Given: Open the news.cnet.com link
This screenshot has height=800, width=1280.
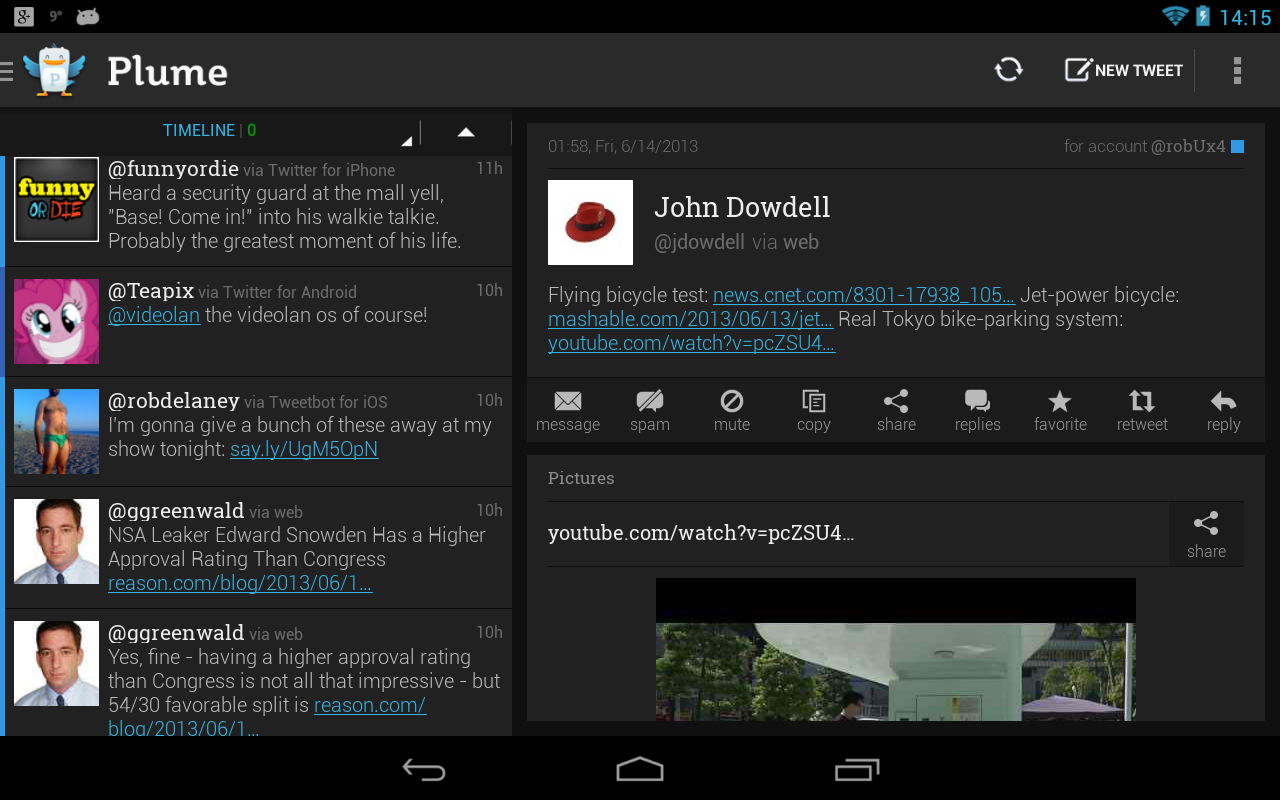Looking at the screenshot, I should [x=864, y=295].
